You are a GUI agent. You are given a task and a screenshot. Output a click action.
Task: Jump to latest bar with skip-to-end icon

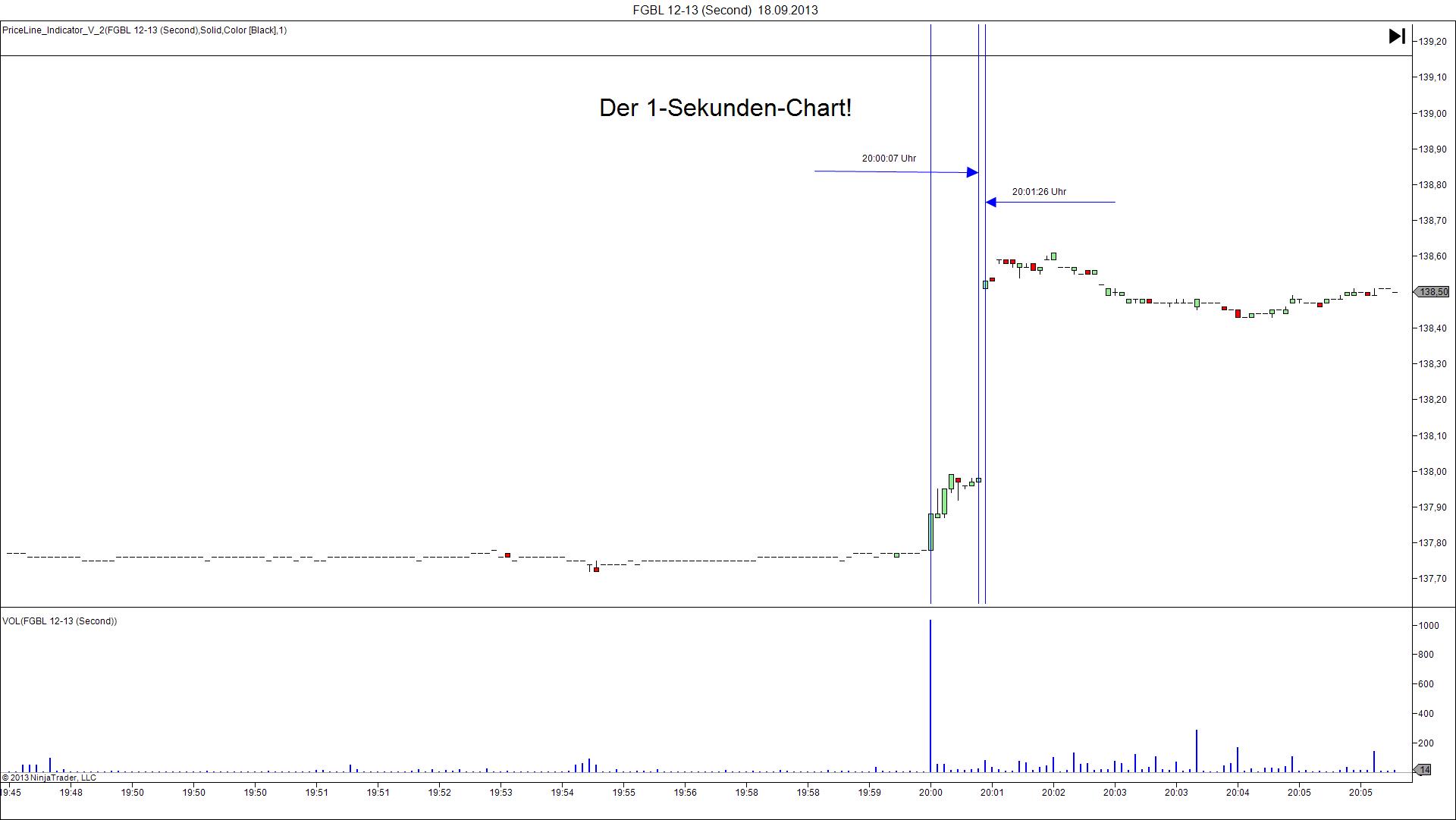click(1397, 36)
